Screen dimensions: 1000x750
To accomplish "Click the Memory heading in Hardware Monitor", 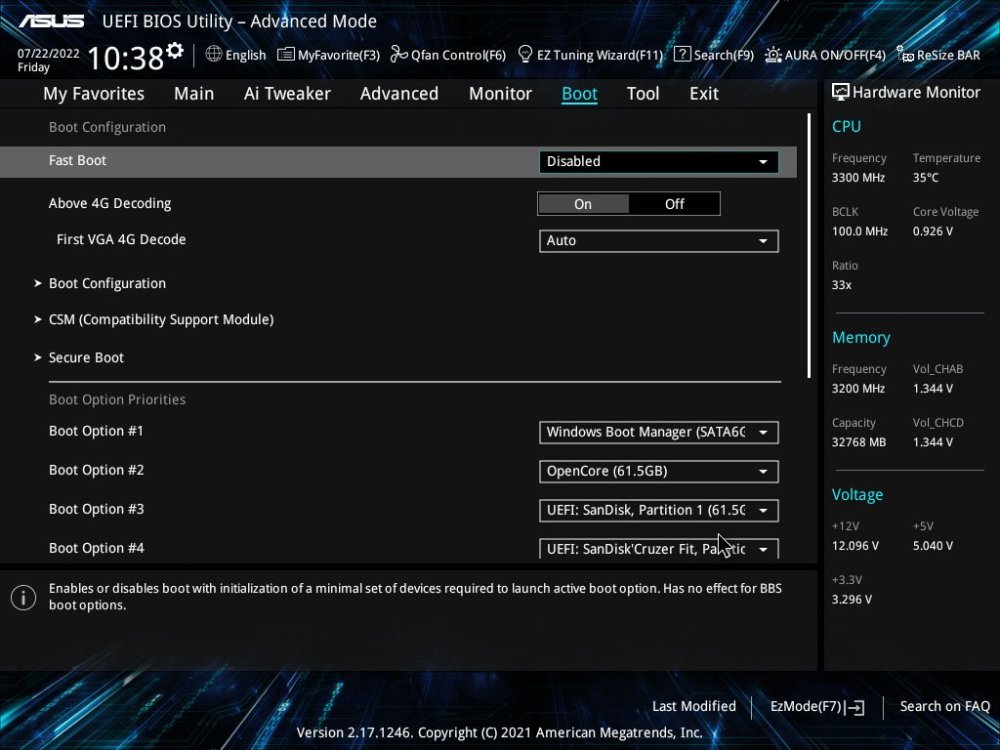I will point(861,337).
